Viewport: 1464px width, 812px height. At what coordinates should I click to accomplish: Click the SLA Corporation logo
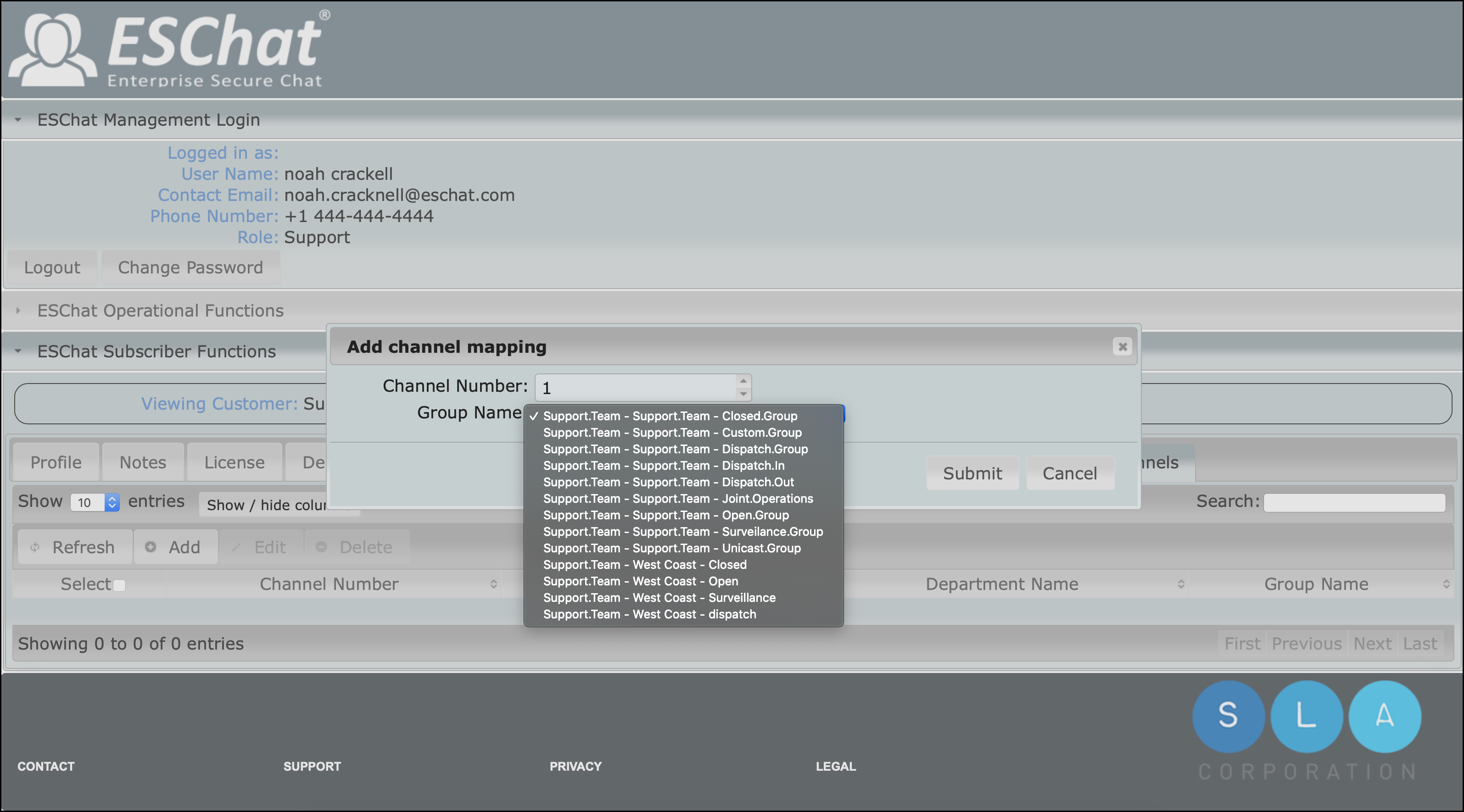(1307, 717)
